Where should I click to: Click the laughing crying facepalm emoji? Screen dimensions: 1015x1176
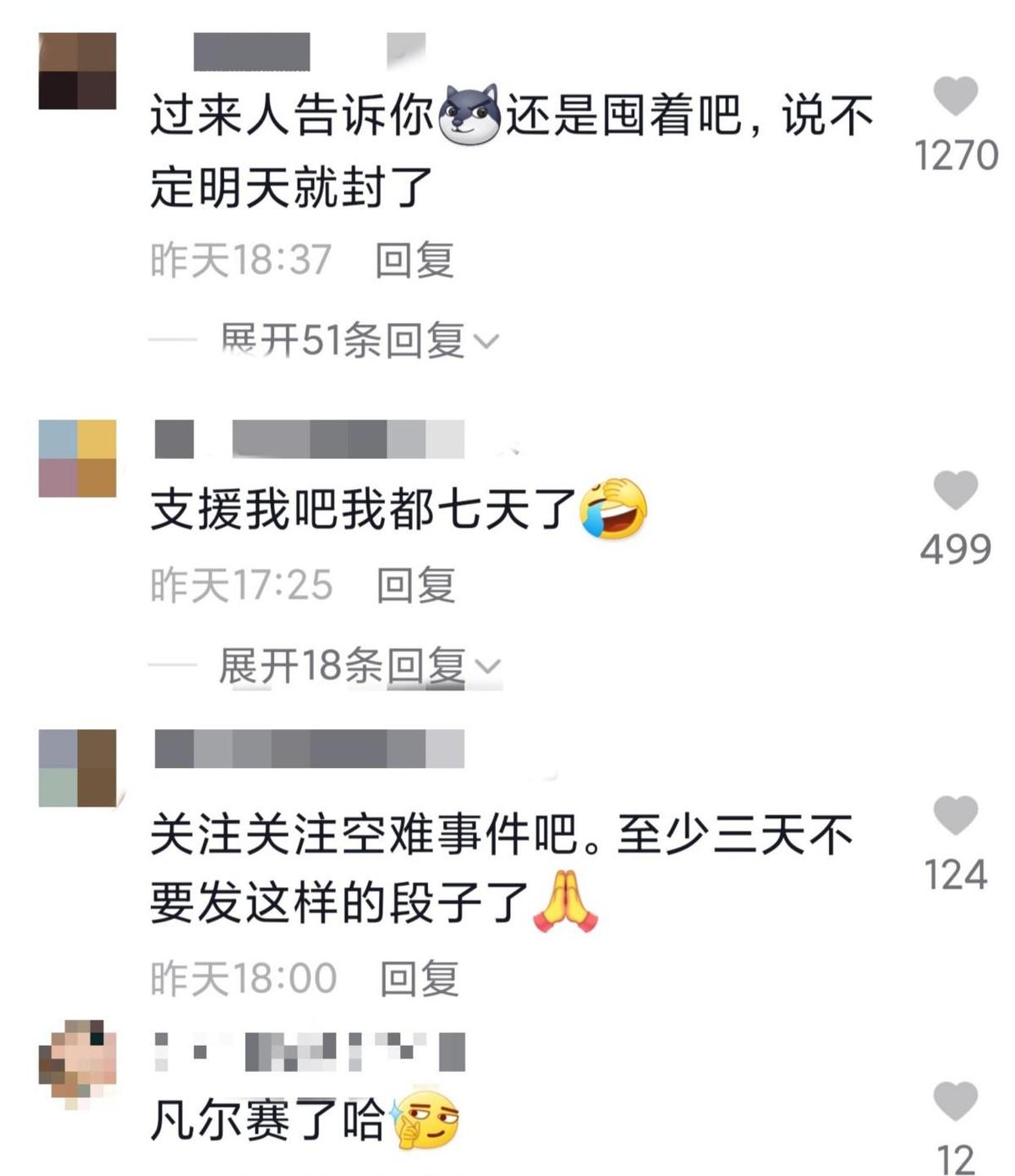click(614, 508)
